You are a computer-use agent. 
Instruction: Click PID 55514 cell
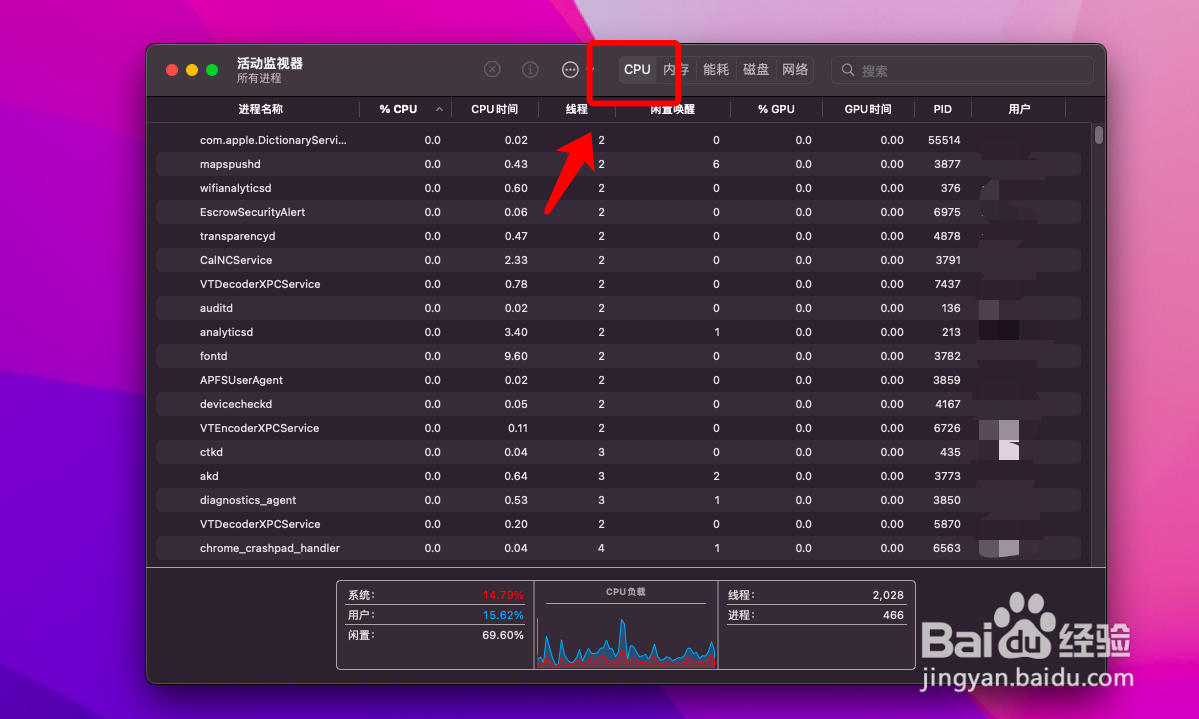[x=944, y=140]
